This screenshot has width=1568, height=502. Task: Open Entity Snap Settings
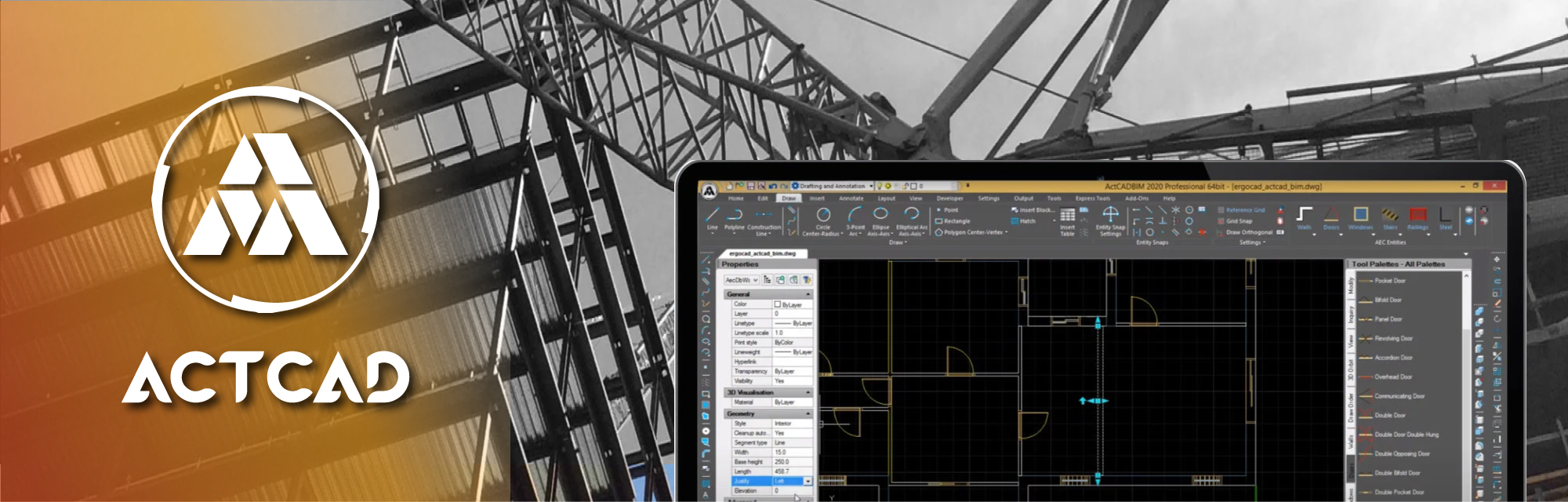click(1110, 217)
